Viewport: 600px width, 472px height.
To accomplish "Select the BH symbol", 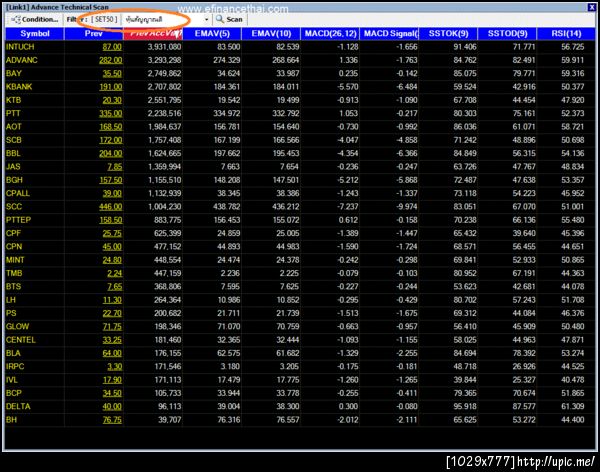I will tap(11, 420).
